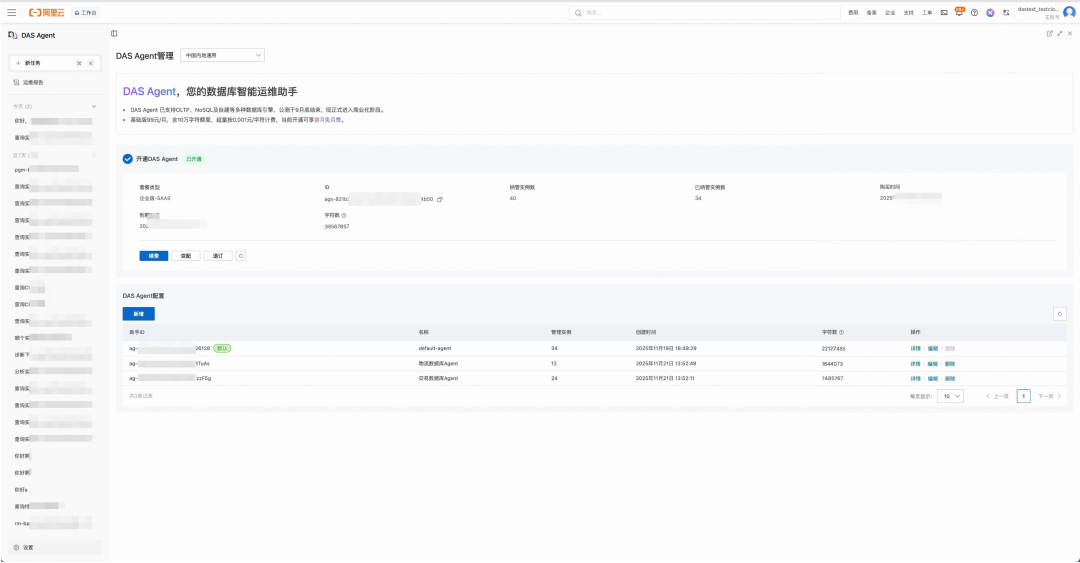Screen dimensions: 1080x563
Task: Refresh the DAS Agent配置 table
Action: [x=1059, y=314]
